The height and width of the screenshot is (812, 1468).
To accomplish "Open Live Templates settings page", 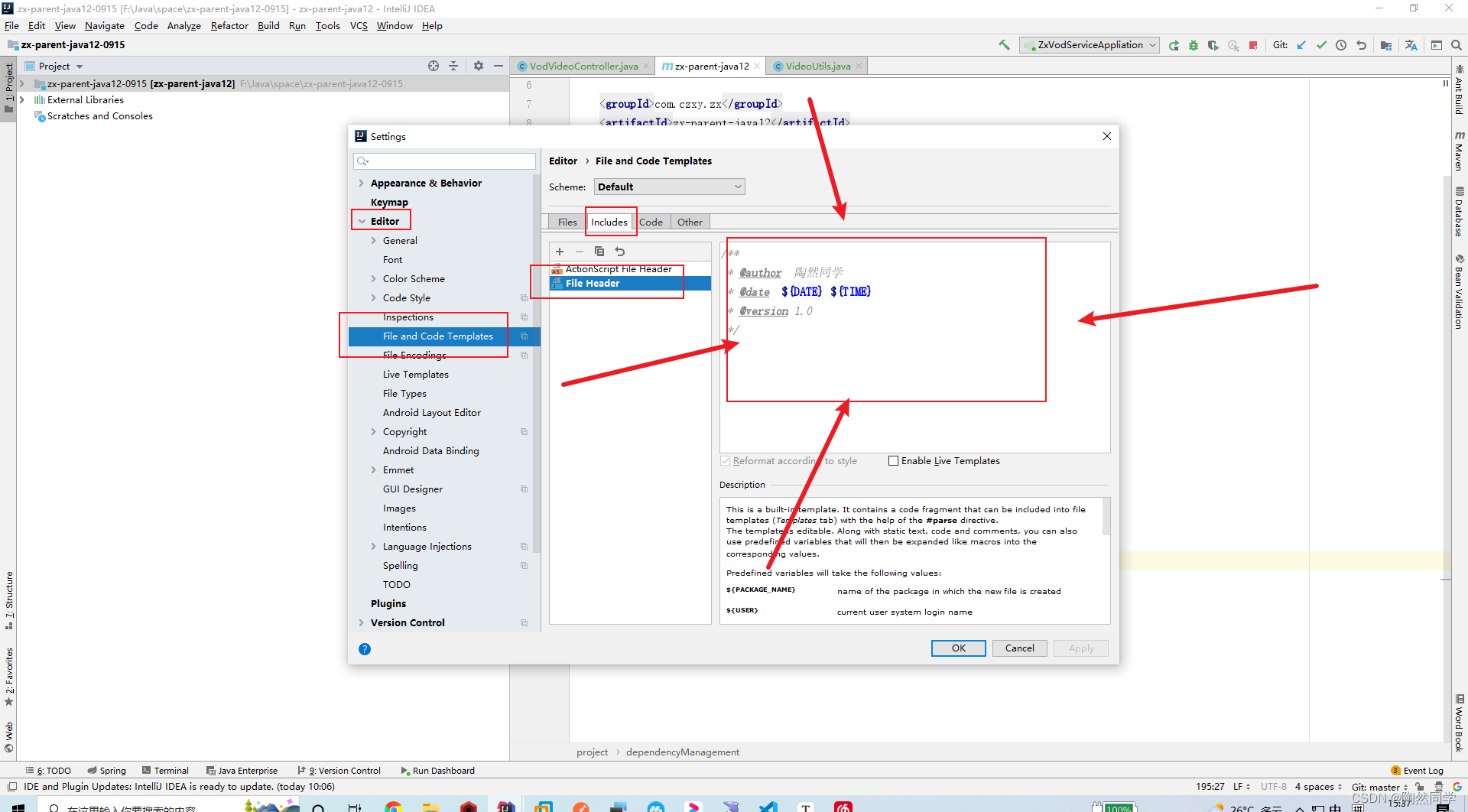I will 415,375.
